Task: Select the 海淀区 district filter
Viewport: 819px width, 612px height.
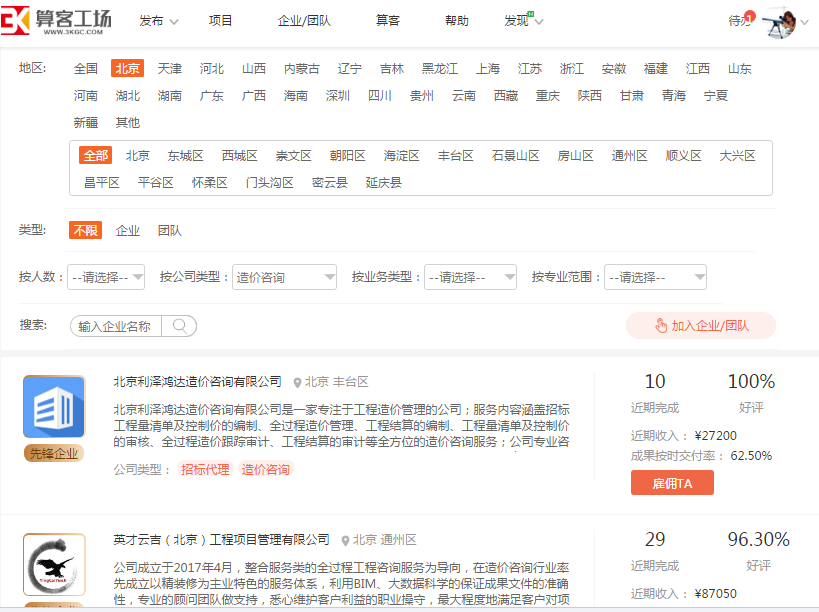Action: click(399, 155)
